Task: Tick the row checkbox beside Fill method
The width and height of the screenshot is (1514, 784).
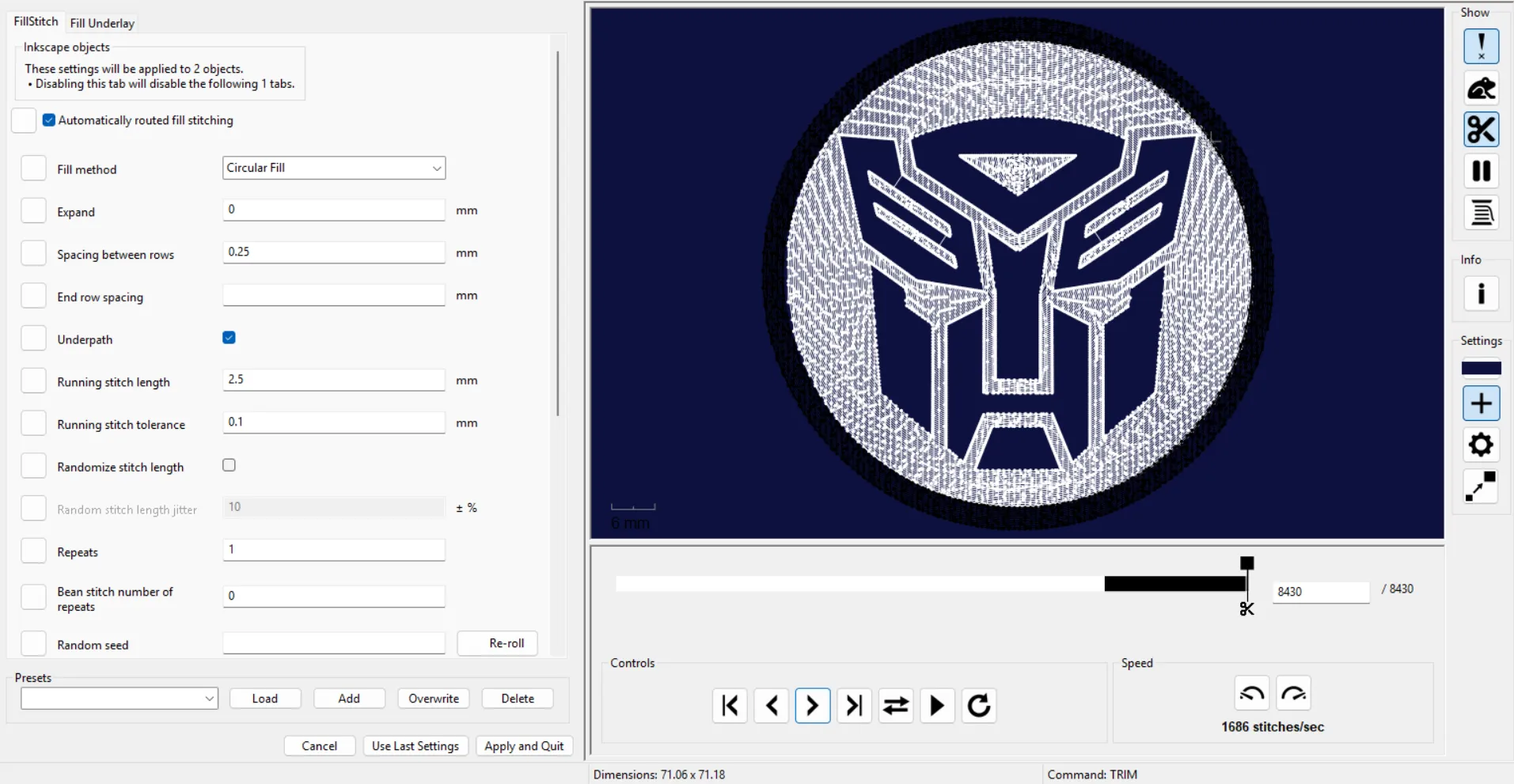Action: pos(33,169)
